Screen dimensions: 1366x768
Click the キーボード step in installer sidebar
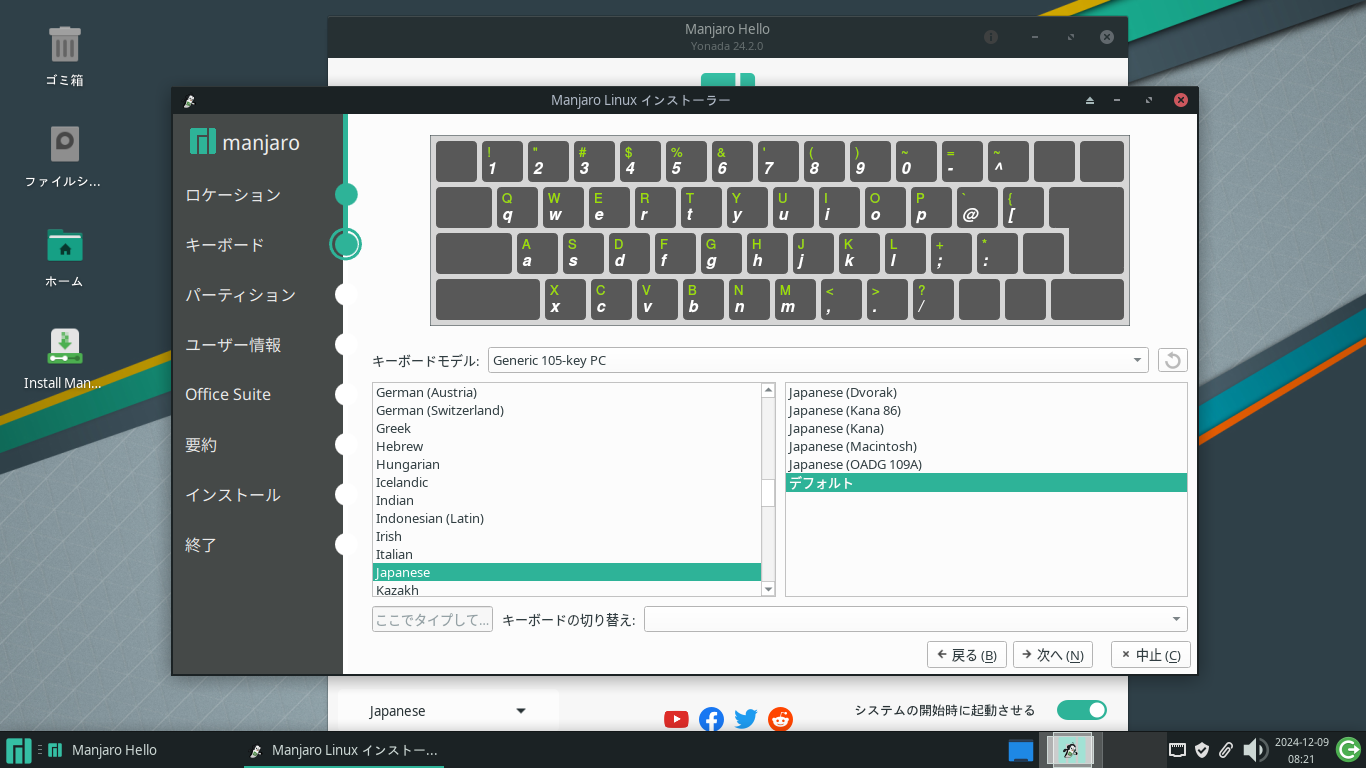coord(225,245)
